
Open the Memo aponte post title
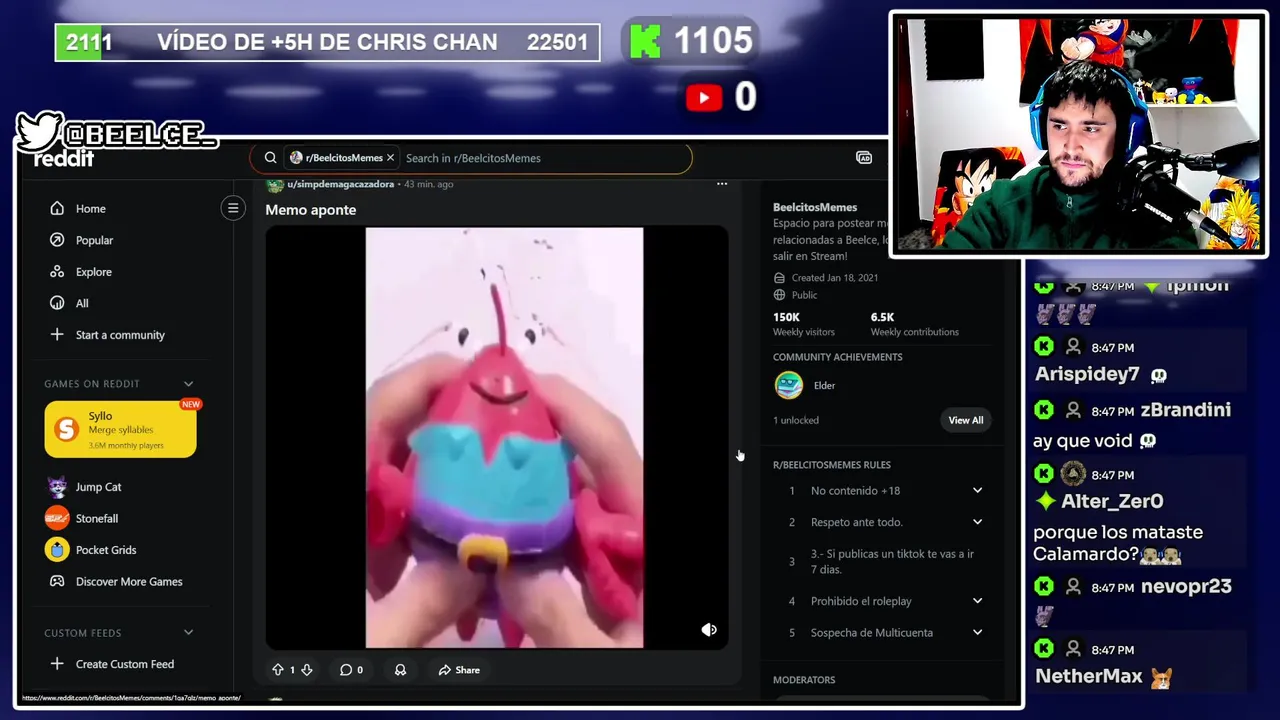(310, 210)
